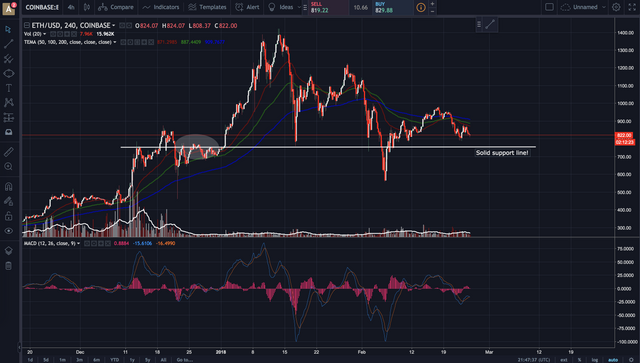
Task: Grab the floating drawing toolbar handle
Action: (479, 24)
